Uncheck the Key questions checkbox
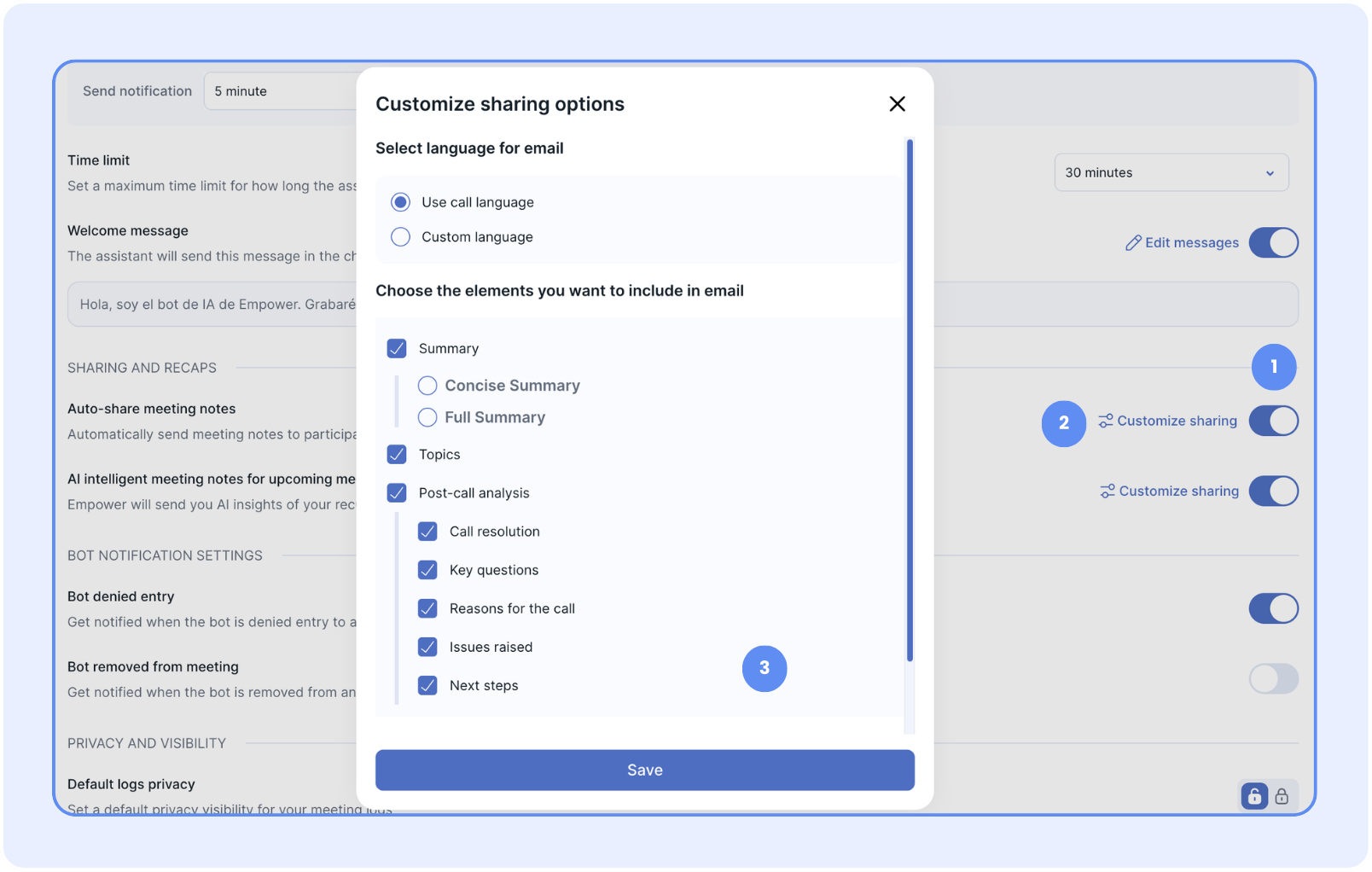The height and width of the screenshot is (872, 1372). tap(427, 570)
